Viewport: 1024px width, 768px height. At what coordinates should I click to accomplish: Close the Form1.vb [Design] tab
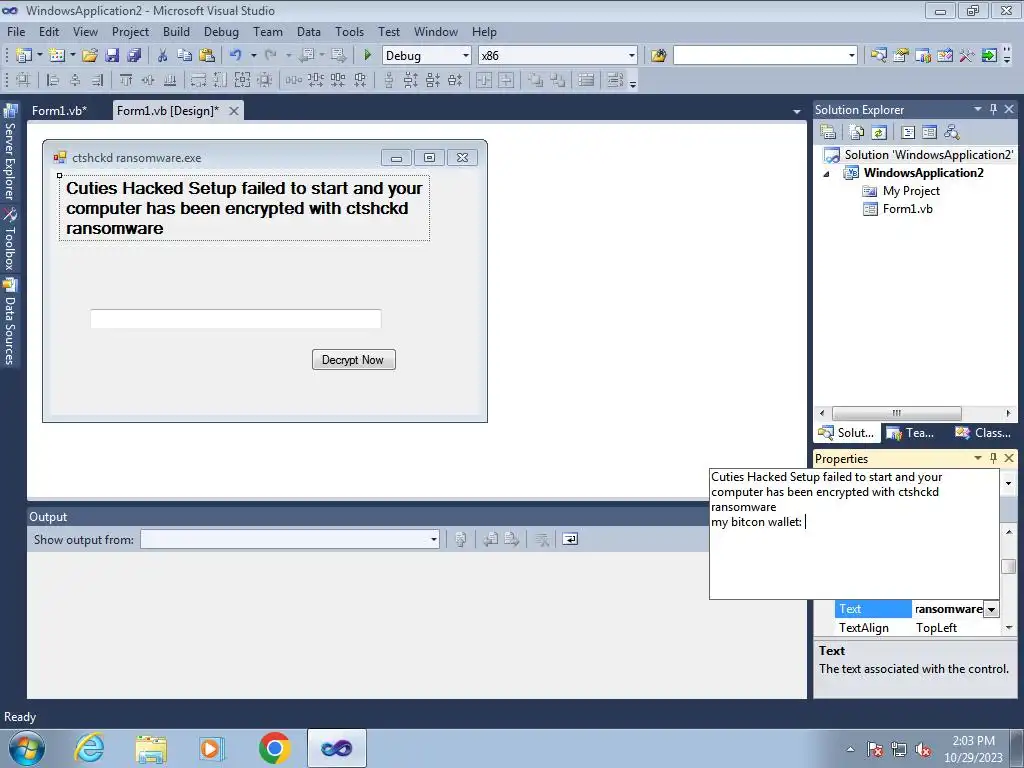click(x=233, y=111)
